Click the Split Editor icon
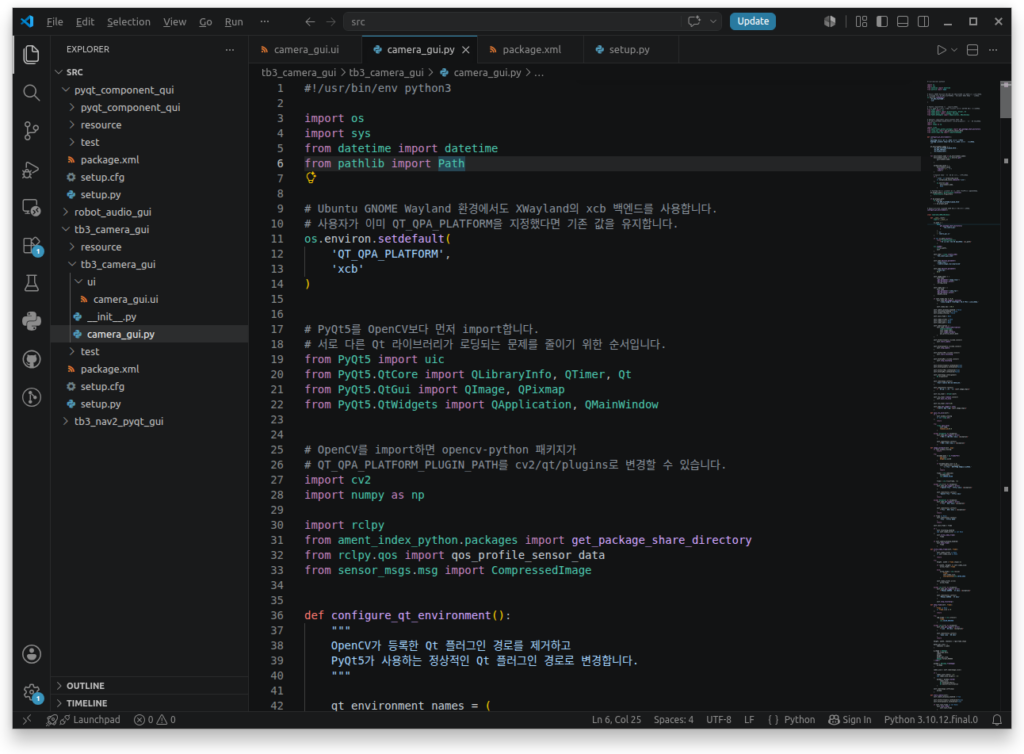Viewport: 1024px width, 754px height. tap(972, 50)
